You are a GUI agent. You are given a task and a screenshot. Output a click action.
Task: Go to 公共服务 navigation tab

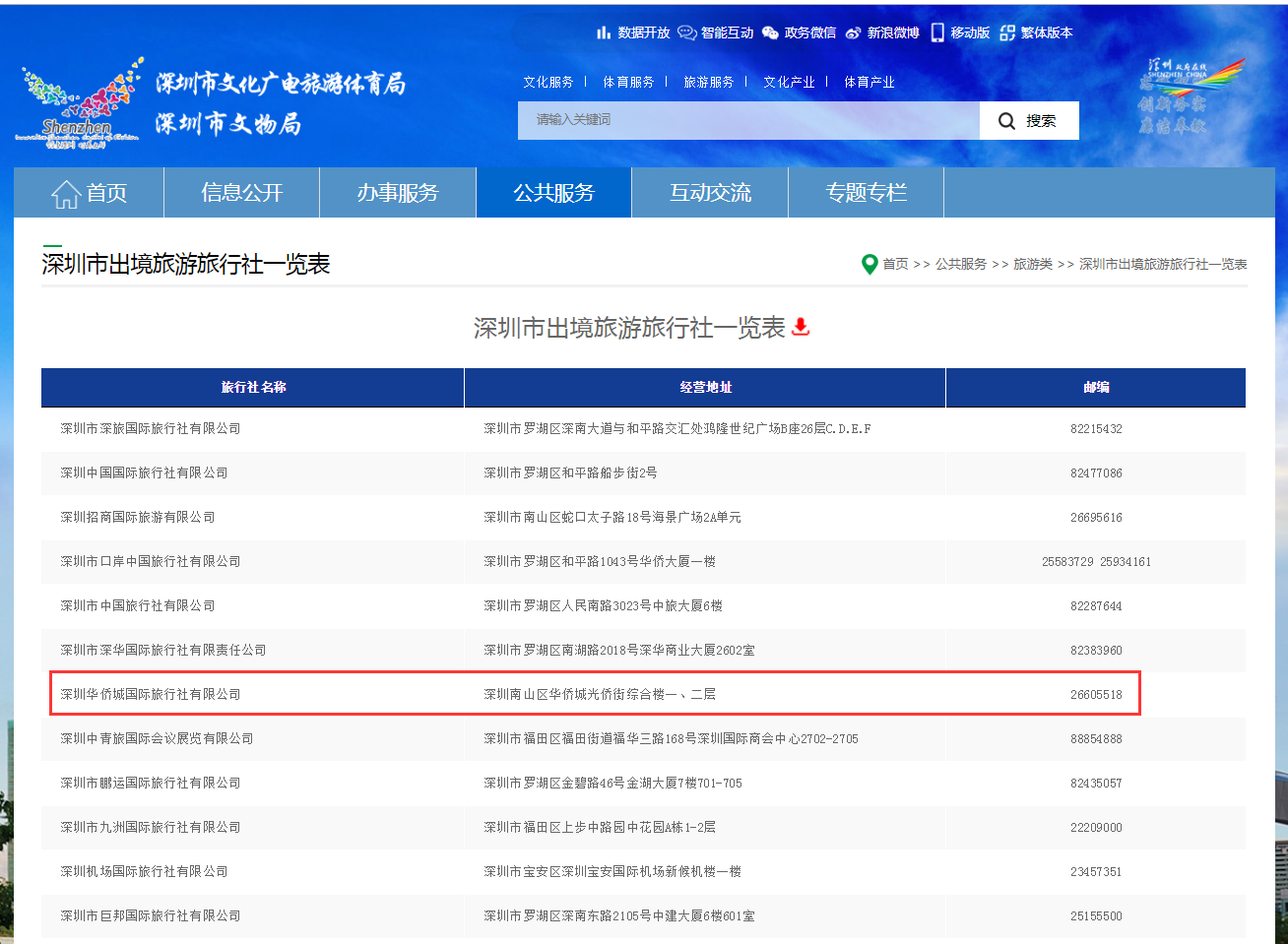[553, 193]
